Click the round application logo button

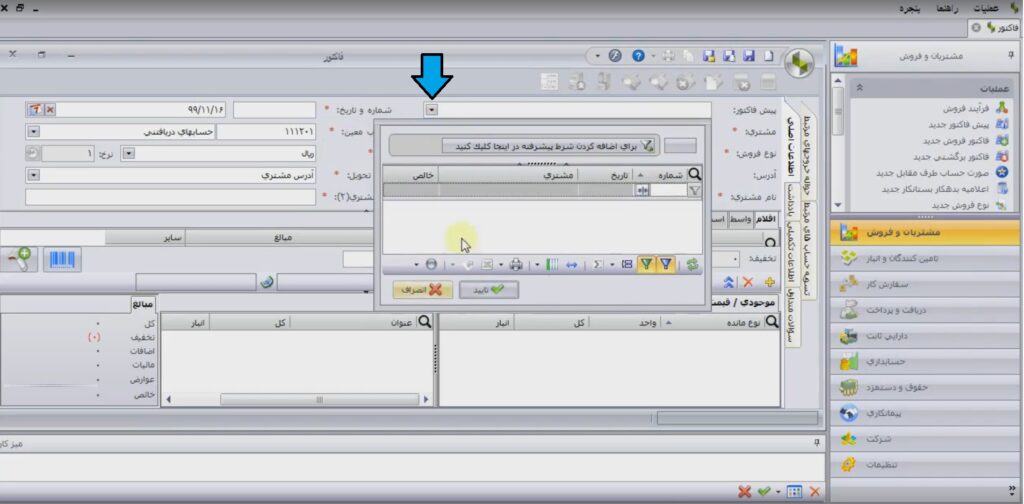[799, 63]
